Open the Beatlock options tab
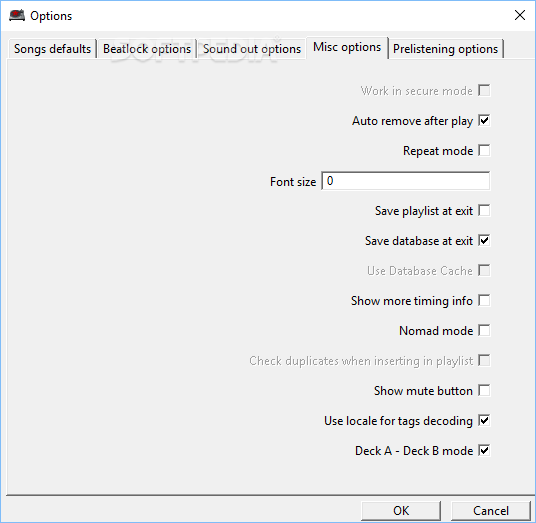 [147, 49]
